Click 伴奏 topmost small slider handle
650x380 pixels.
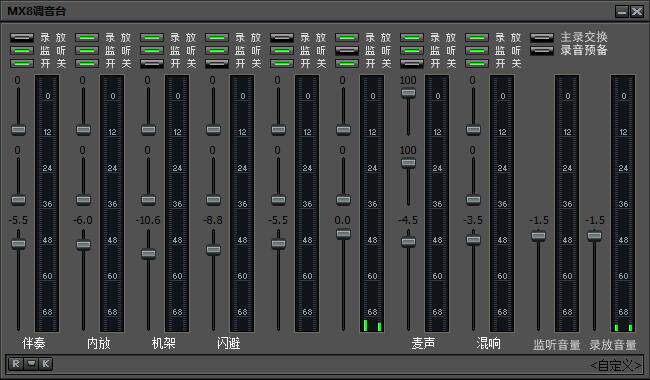pyautogui.click(x=19, y=130)
